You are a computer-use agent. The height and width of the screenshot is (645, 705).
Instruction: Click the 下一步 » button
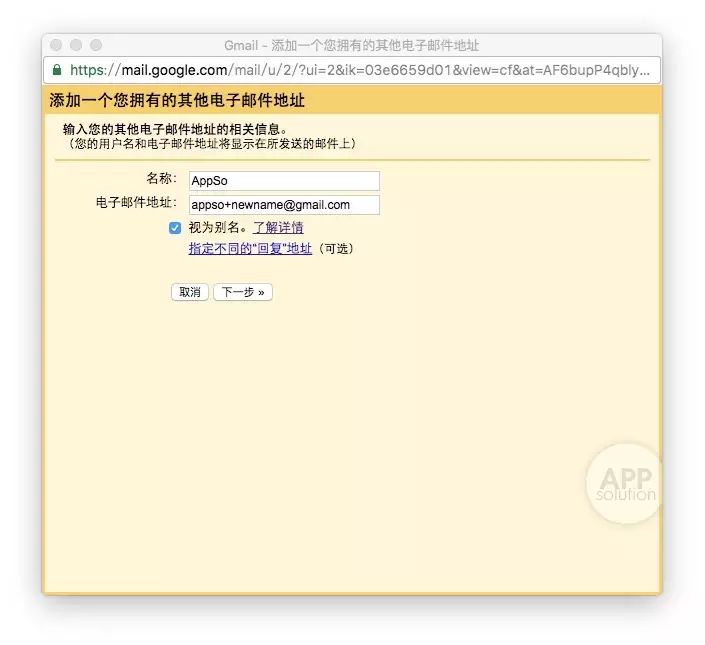tap(243, 292)
